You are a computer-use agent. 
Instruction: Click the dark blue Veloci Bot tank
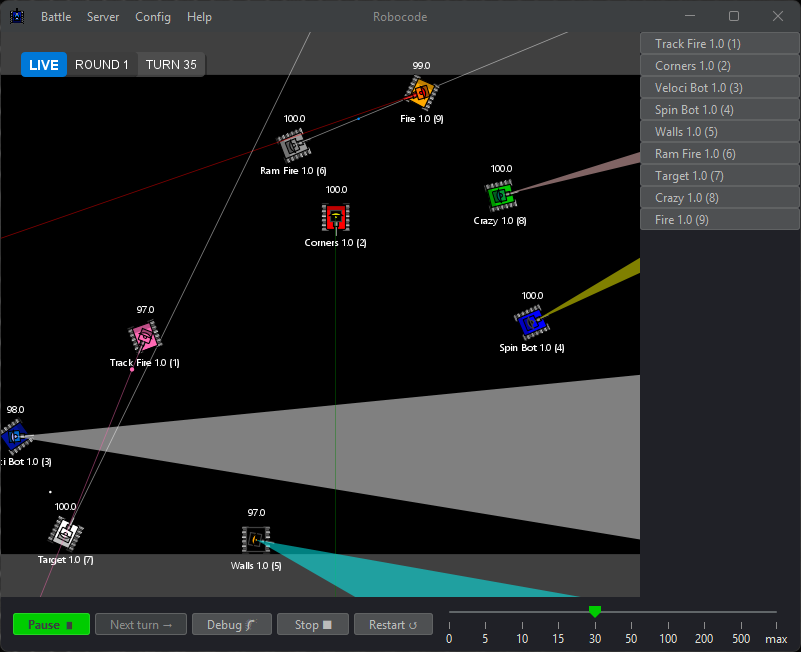15,436
